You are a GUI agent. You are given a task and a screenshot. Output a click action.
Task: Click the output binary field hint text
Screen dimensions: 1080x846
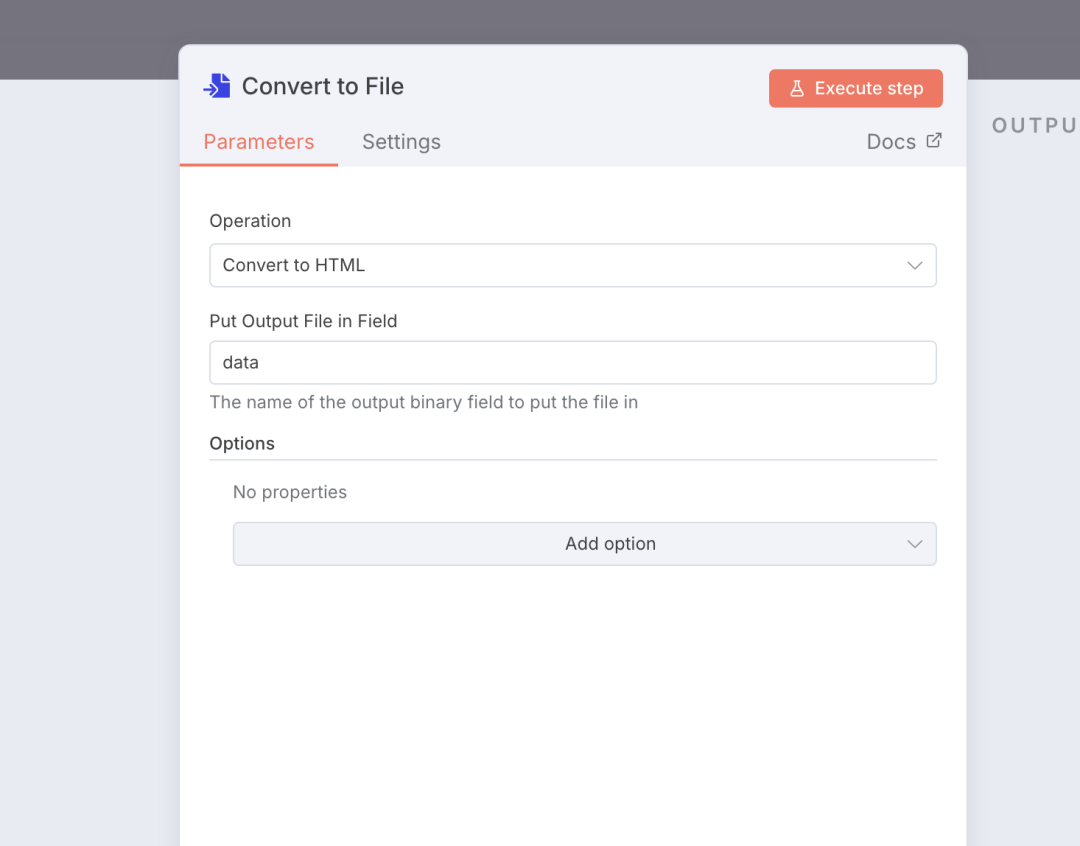coord(423,402)
